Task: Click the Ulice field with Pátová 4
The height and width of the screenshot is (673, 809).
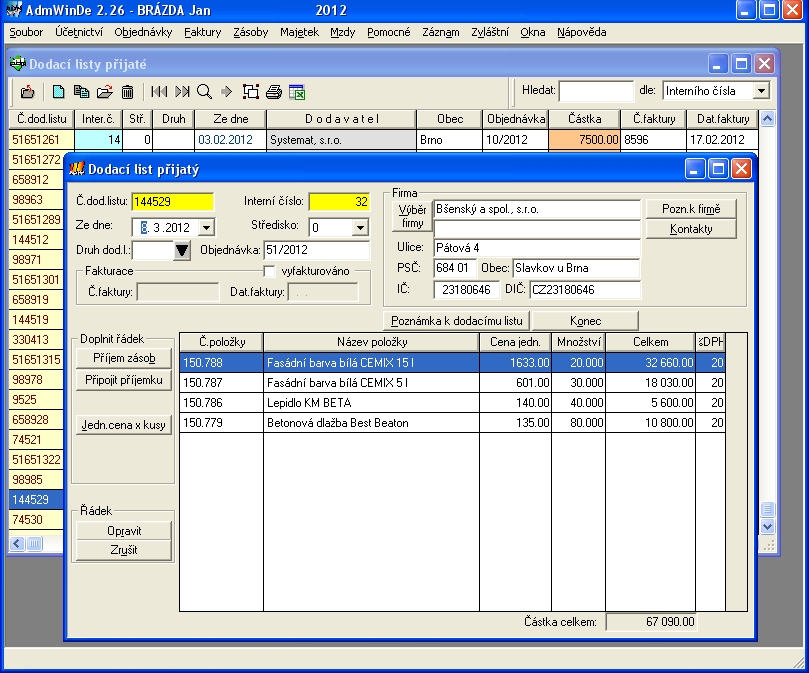Action: tap(537, 248)
